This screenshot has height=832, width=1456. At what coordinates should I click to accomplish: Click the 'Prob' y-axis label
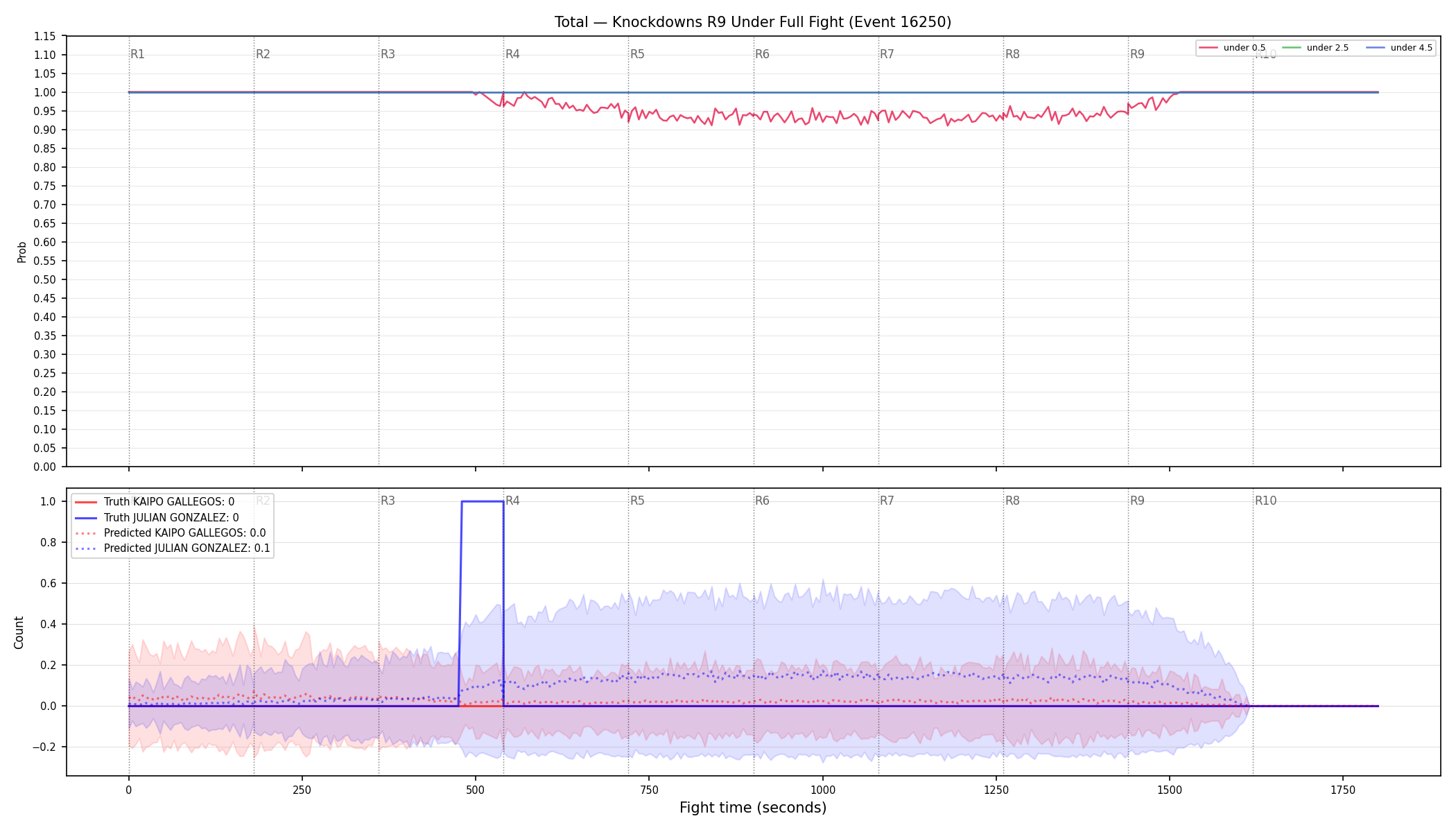tap(21, 252)
